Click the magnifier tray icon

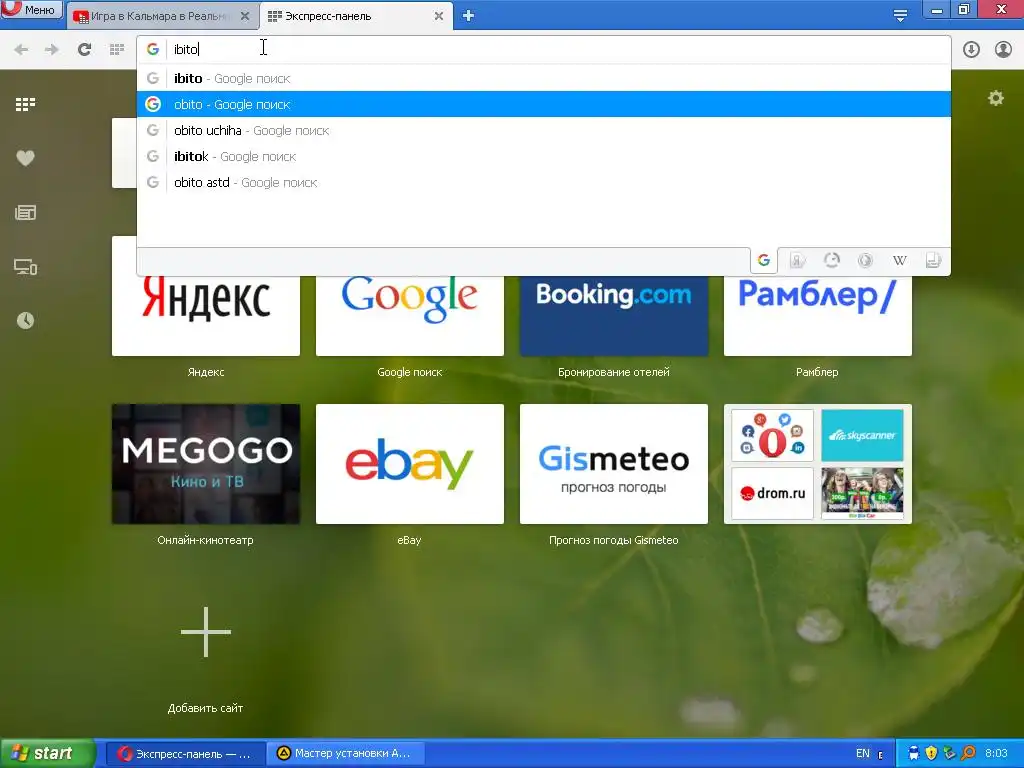tap(968, 754)
